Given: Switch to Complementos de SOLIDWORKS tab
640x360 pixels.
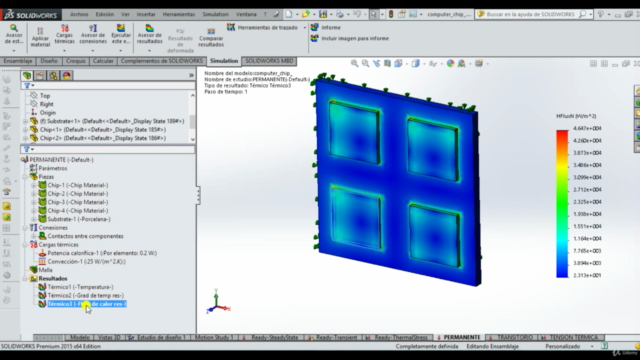Looking at the screenshot, I should click(x=162, y=61).
